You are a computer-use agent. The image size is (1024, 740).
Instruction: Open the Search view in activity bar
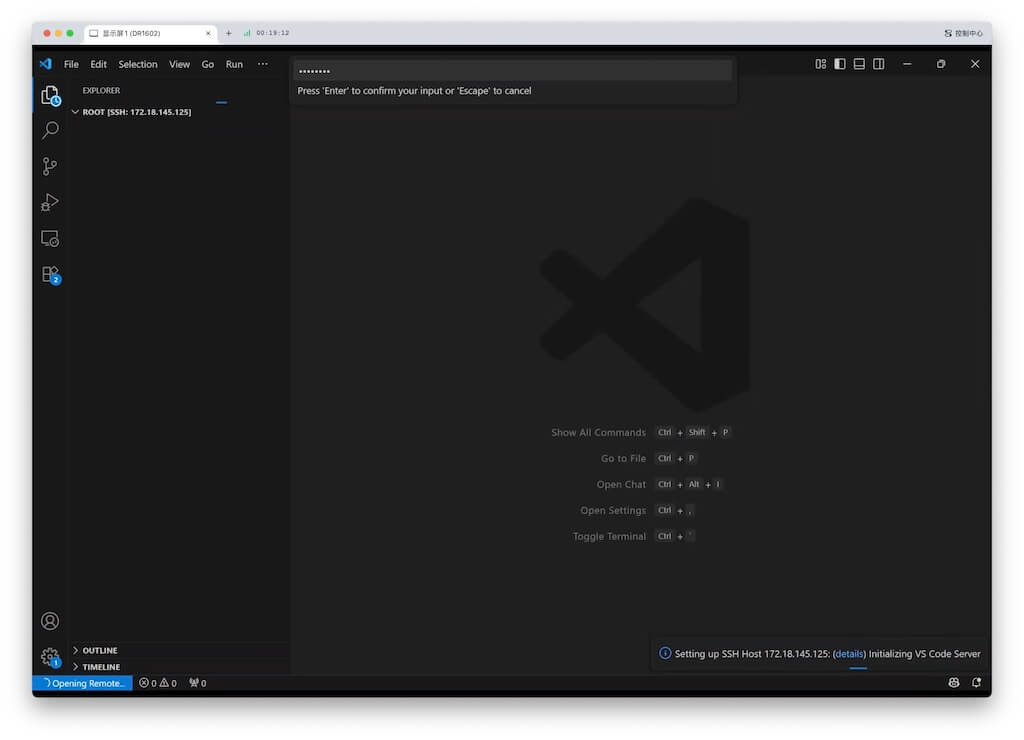[50, 131]
